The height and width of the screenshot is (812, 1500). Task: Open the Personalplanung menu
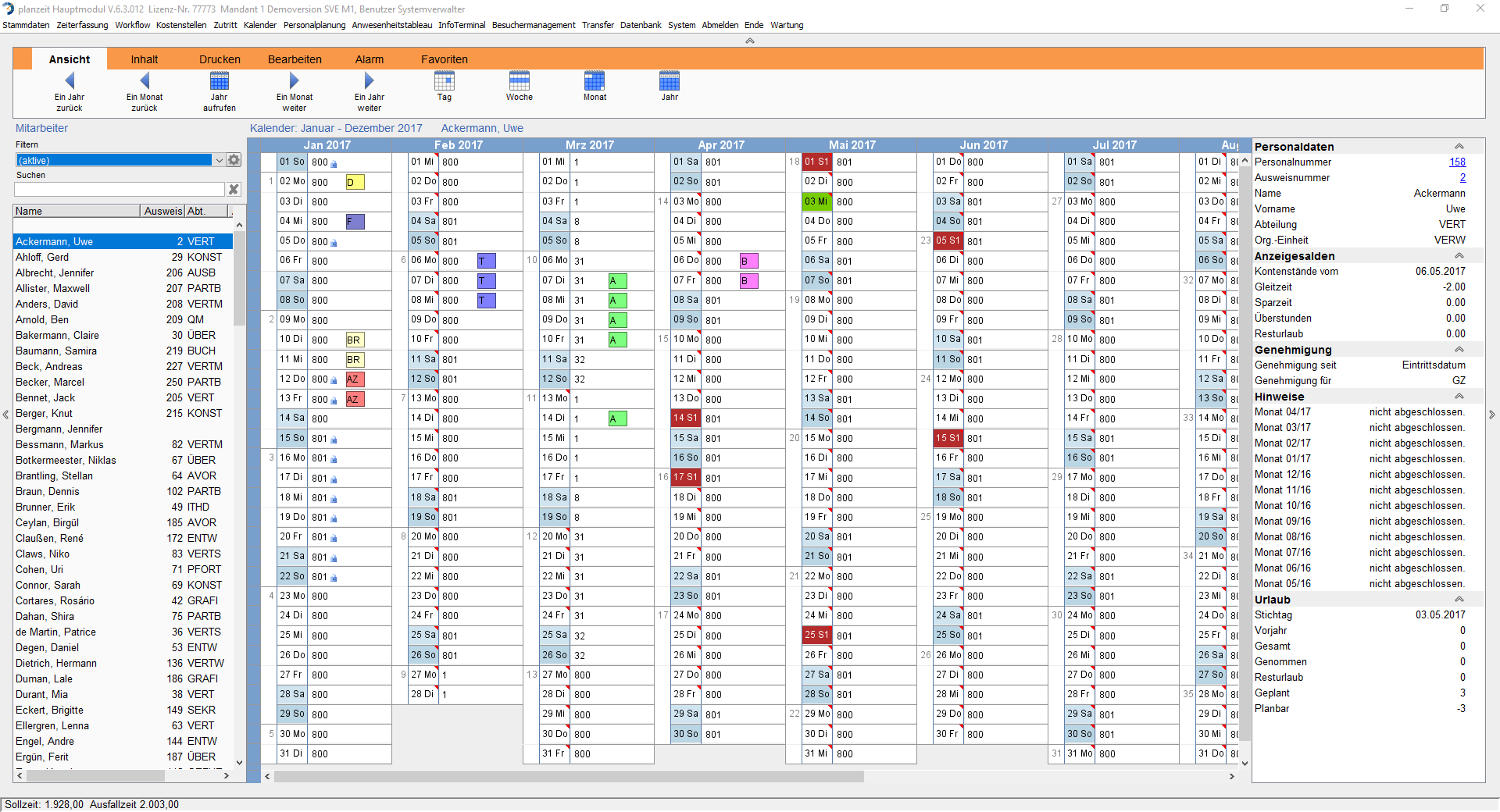(314, 25)
